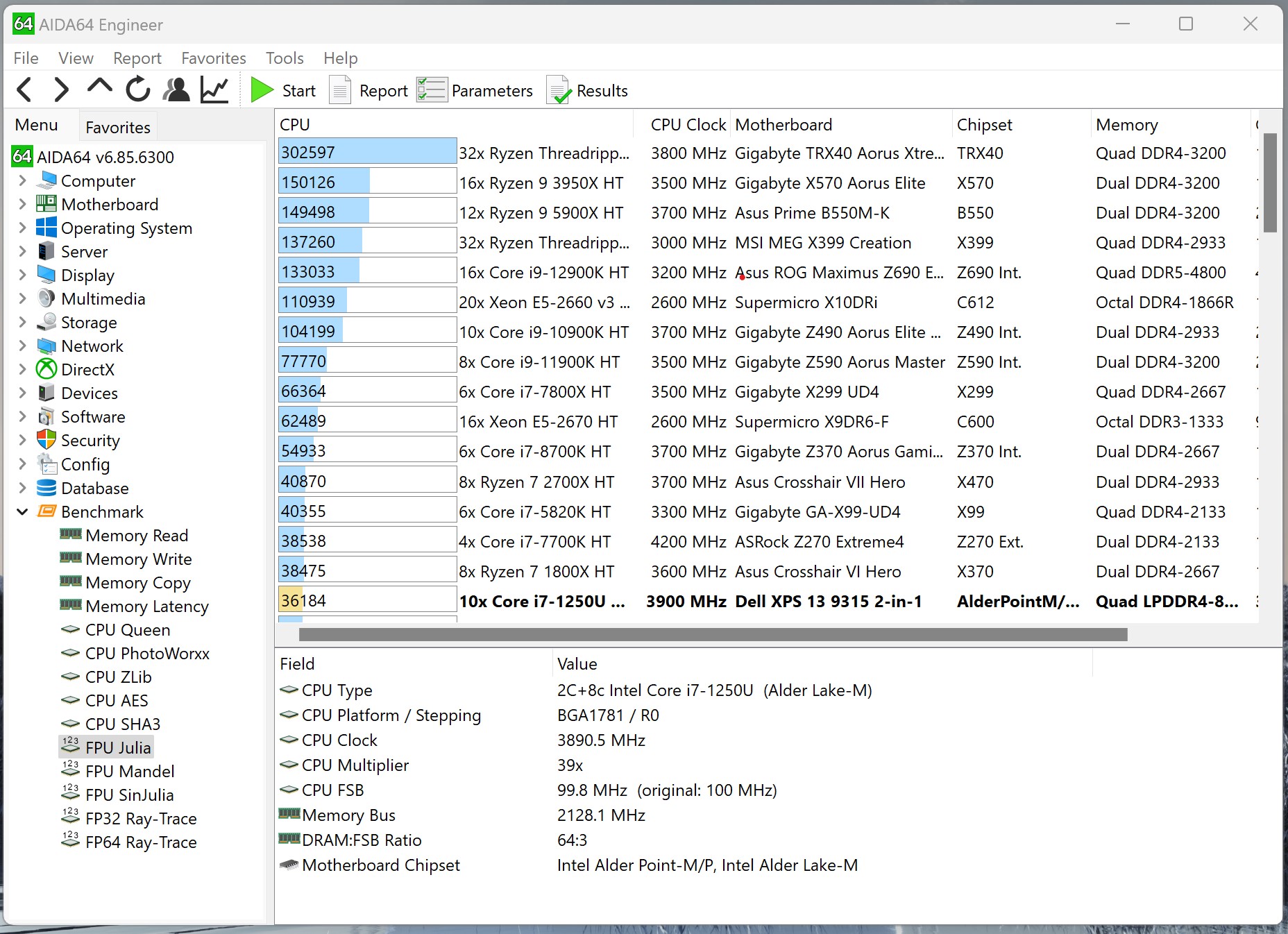Select the Display monitor icon
Image resolution: width=1288 pixels, height=934 pixels.
pos(46,275)
